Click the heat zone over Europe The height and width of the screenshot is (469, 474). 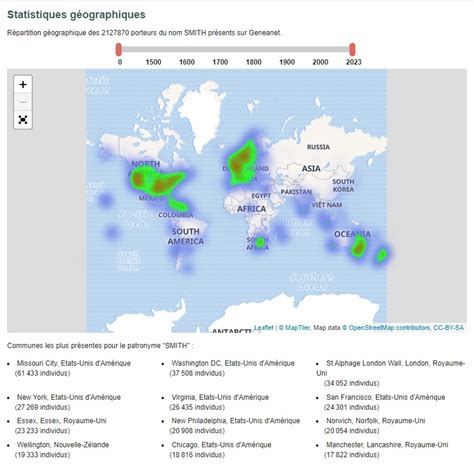click(x=242, y=162)
